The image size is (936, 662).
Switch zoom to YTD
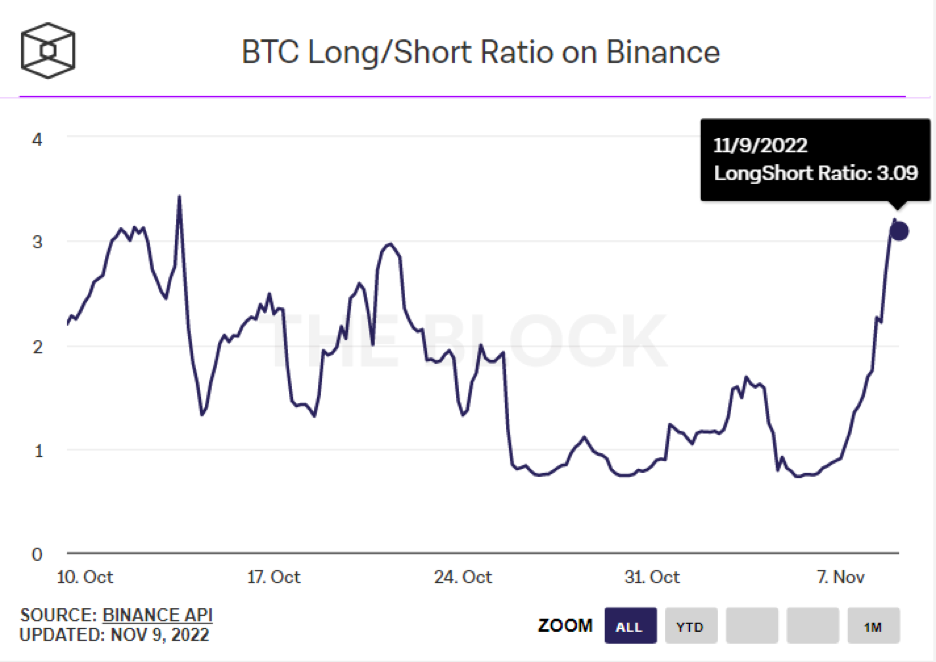690,626
